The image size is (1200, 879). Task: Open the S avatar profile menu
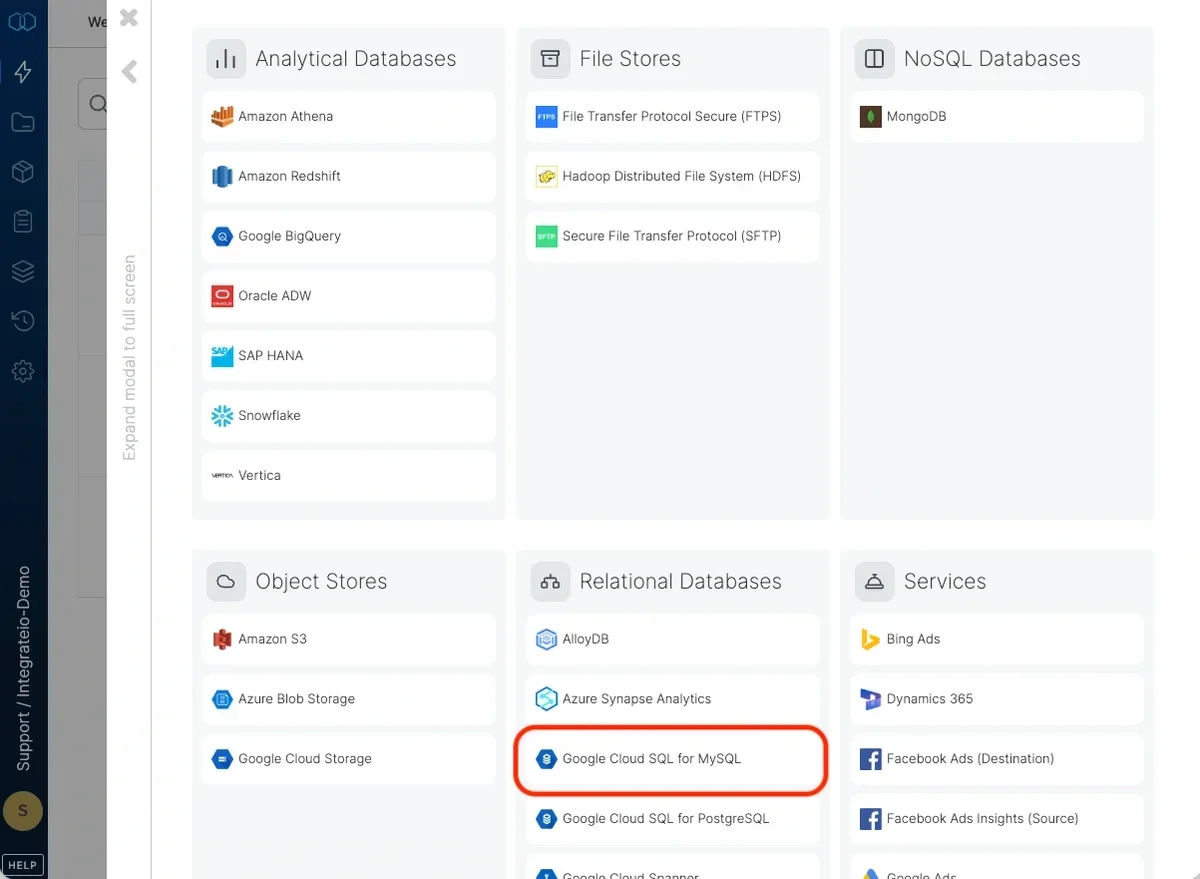(22, 811)
